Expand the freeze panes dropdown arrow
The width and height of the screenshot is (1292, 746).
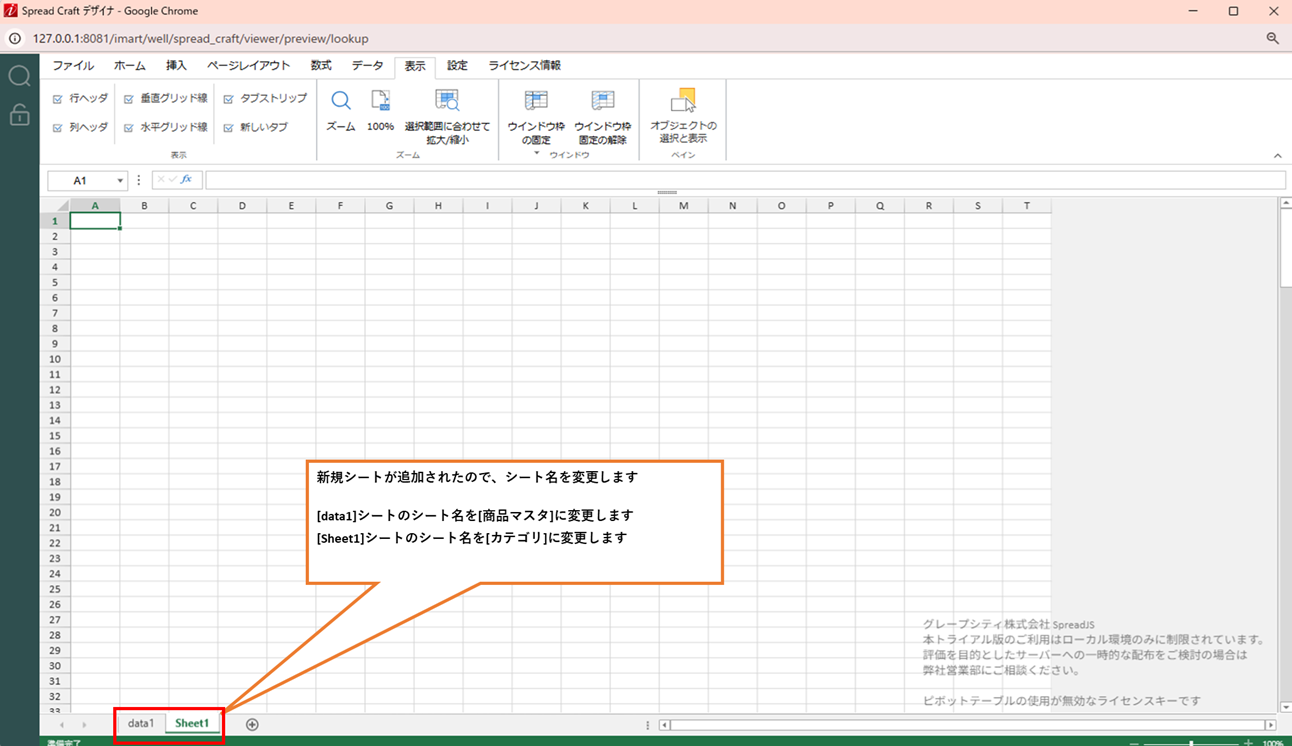[x=536, y=153]
